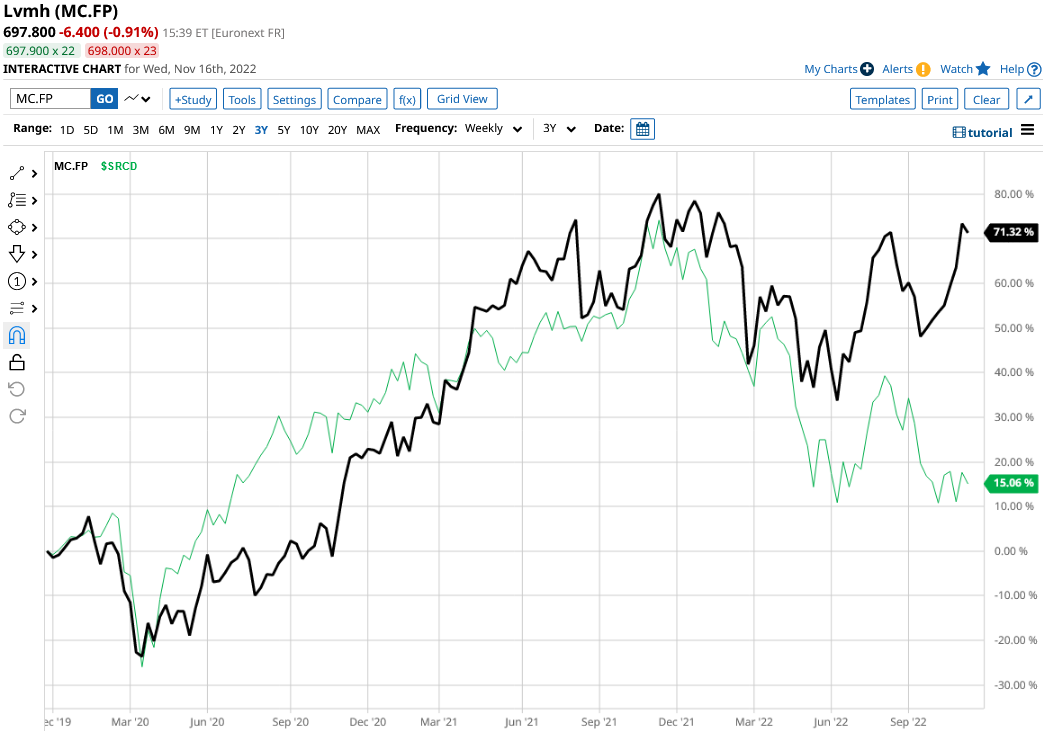Image resolution: width=1062 pixels, height=748 pixels.
Task: Open the 3Y period dropdown
Action: pos(559,129)
